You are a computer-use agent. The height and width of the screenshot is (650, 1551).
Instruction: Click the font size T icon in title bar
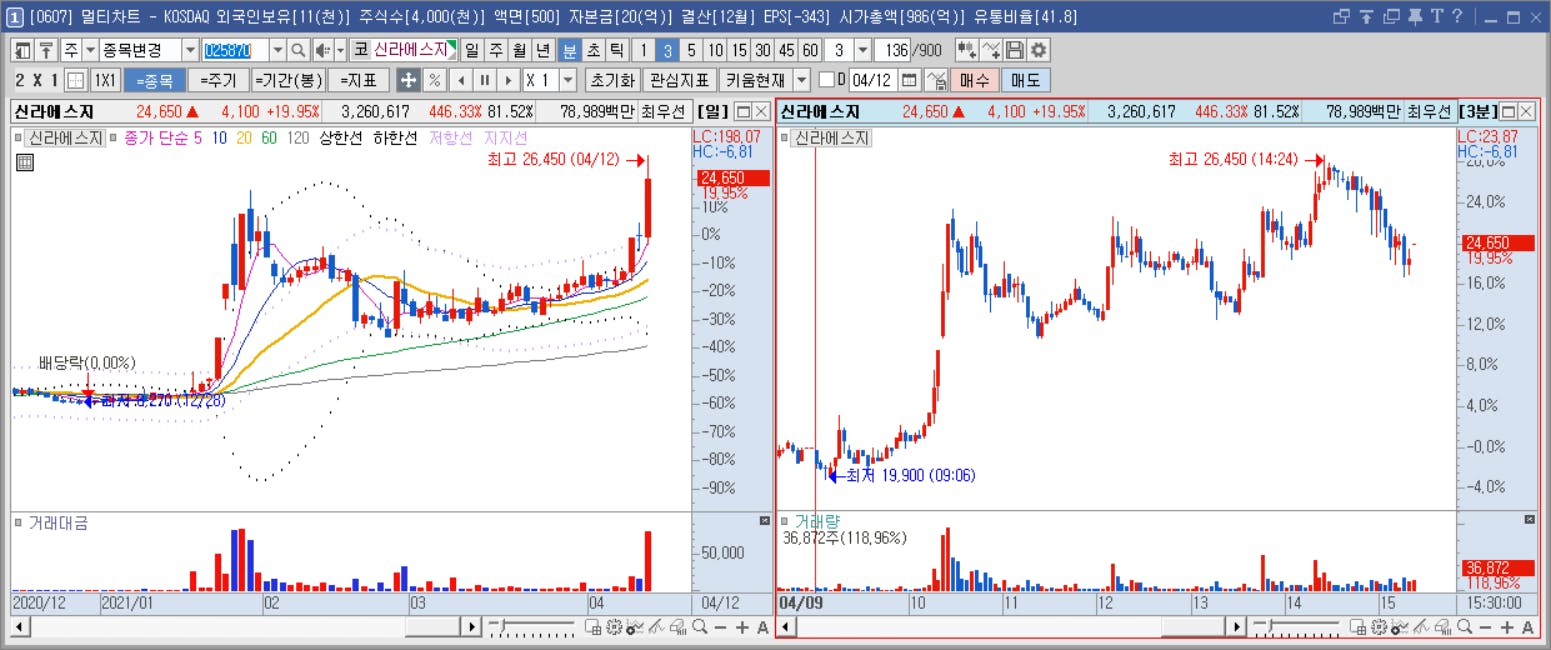(1437, 16)
